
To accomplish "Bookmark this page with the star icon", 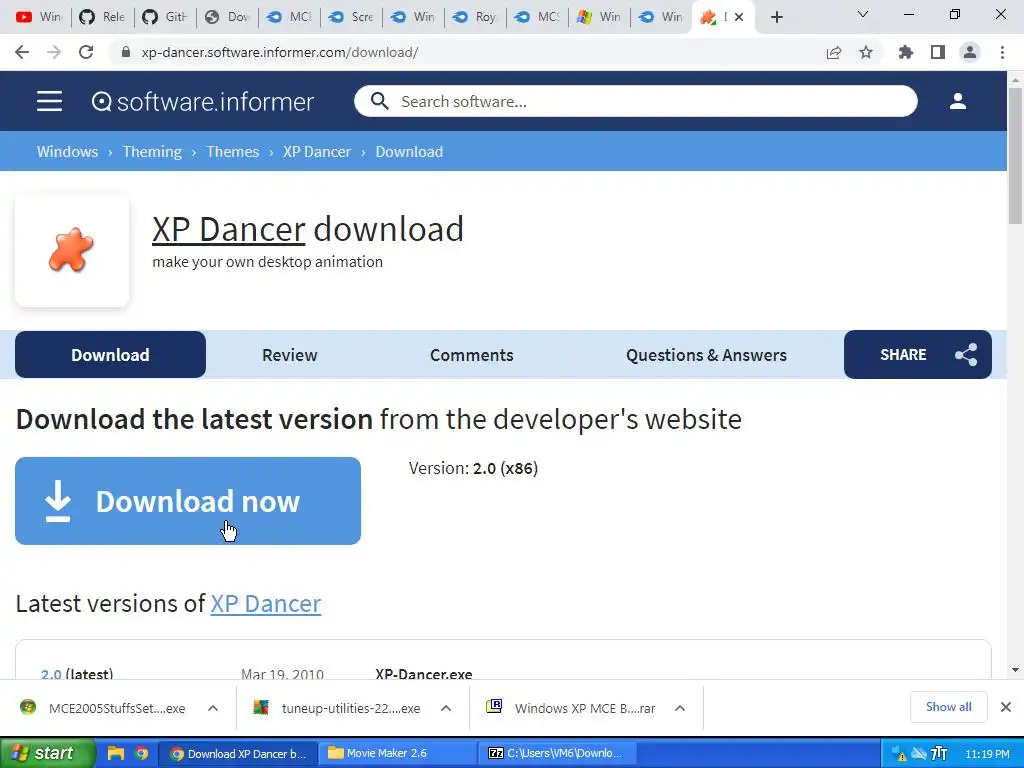I will coord(866,52).
